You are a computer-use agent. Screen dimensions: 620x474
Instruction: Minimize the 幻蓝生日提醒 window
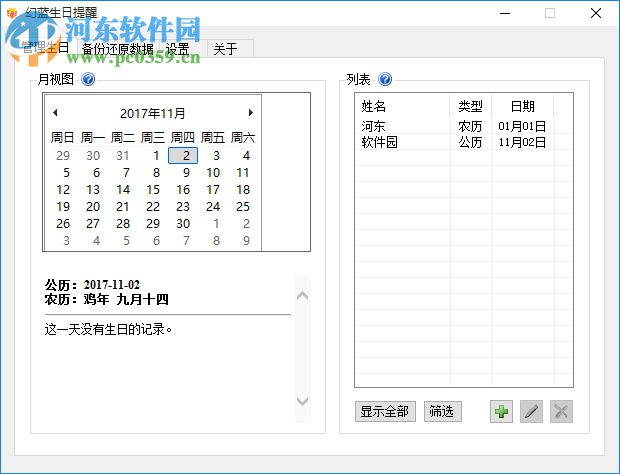tap(505, 13)
